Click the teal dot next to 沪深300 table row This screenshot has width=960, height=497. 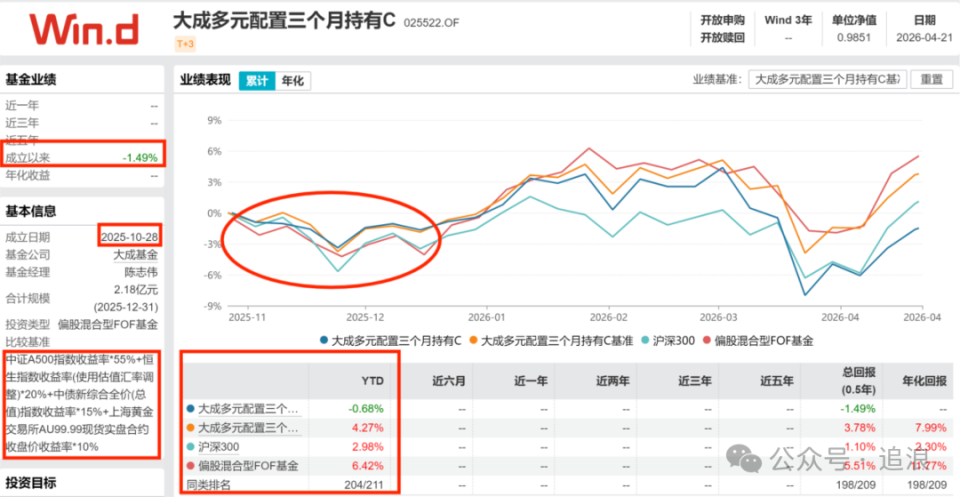coord(191,447)
